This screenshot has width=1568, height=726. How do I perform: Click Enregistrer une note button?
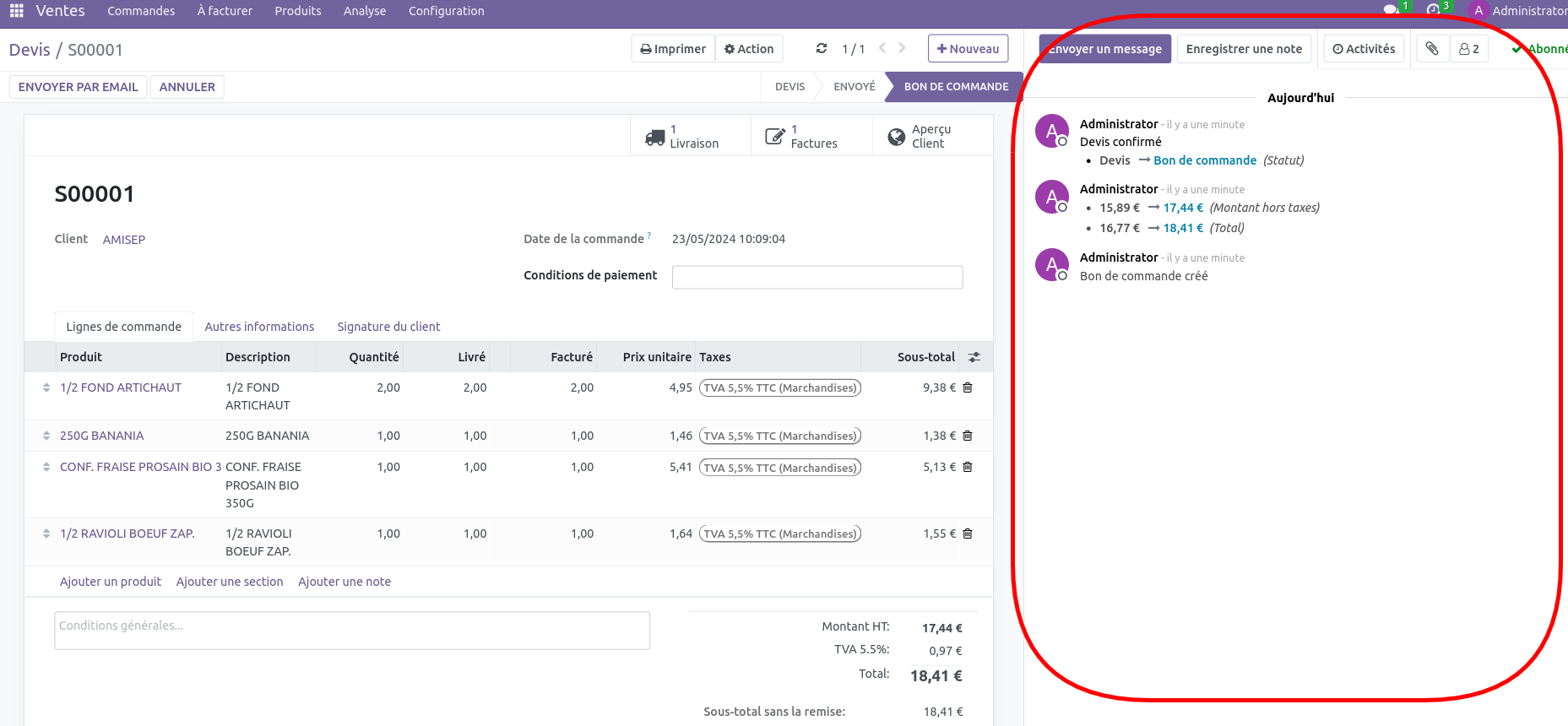tap(1244, 49)
